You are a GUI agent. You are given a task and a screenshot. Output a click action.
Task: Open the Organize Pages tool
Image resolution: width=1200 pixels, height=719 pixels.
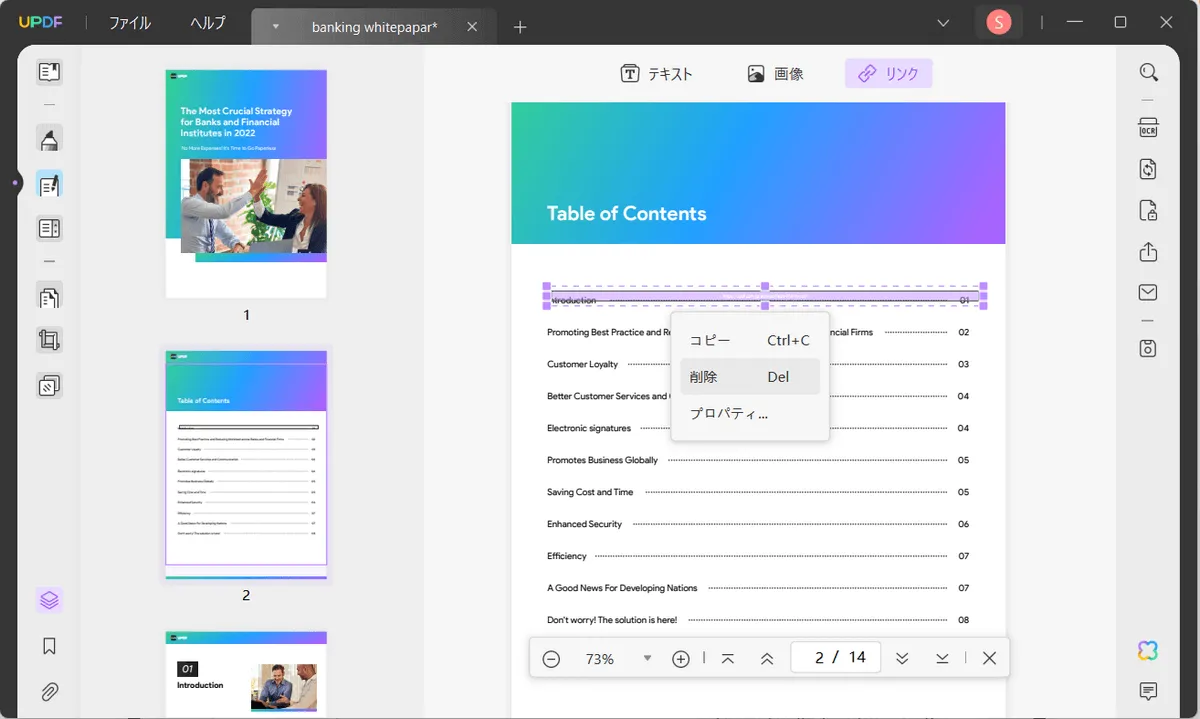pyautogui.click(x=49, y=296)
